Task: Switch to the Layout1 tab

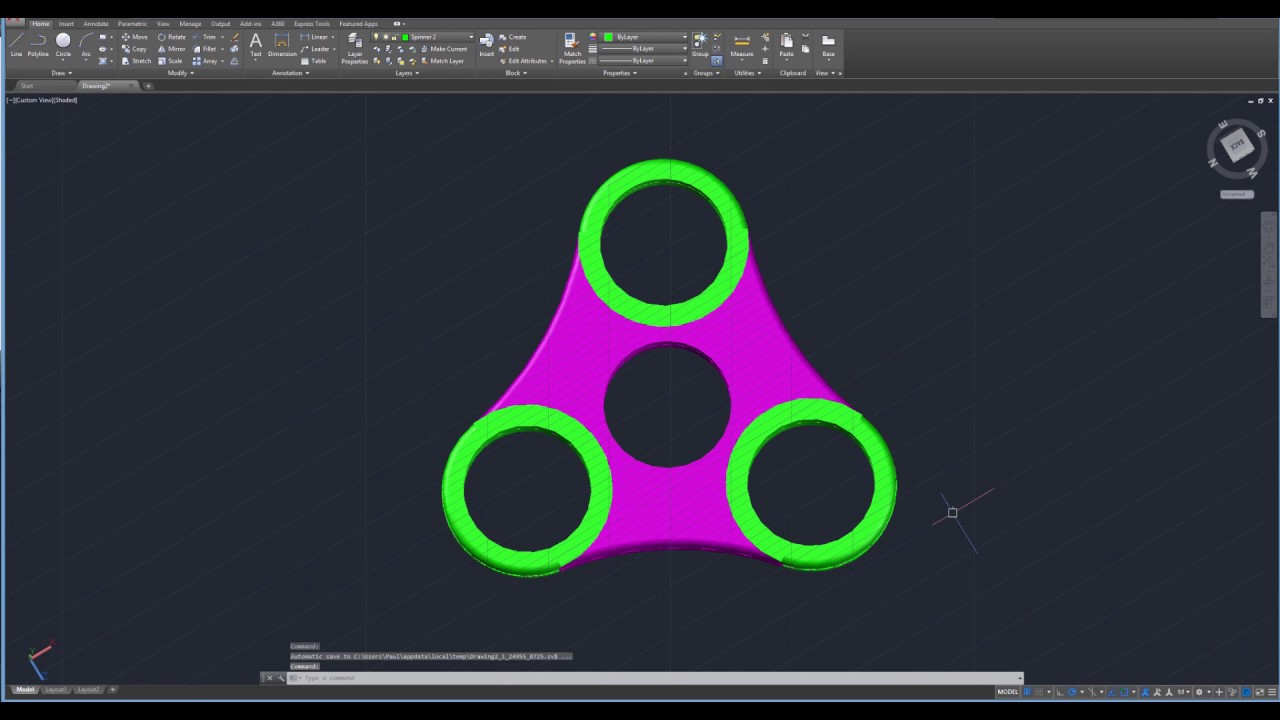Action: [55, 690]
